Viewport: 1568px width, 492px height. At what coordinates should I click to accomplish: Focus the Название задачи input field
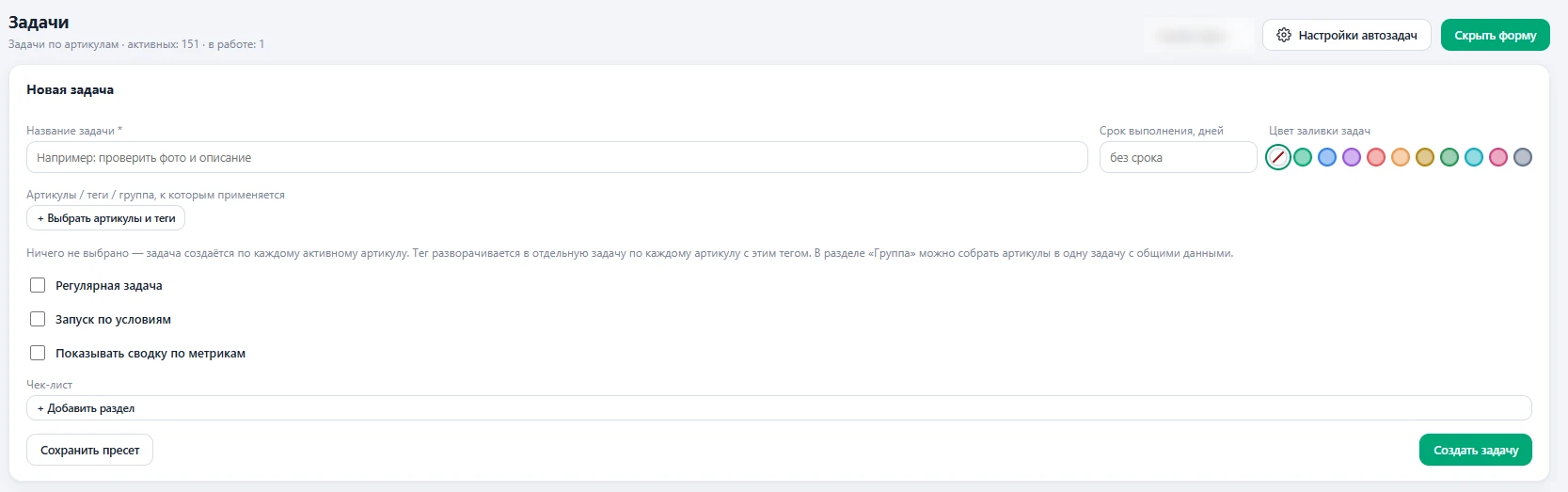(557, 157)
